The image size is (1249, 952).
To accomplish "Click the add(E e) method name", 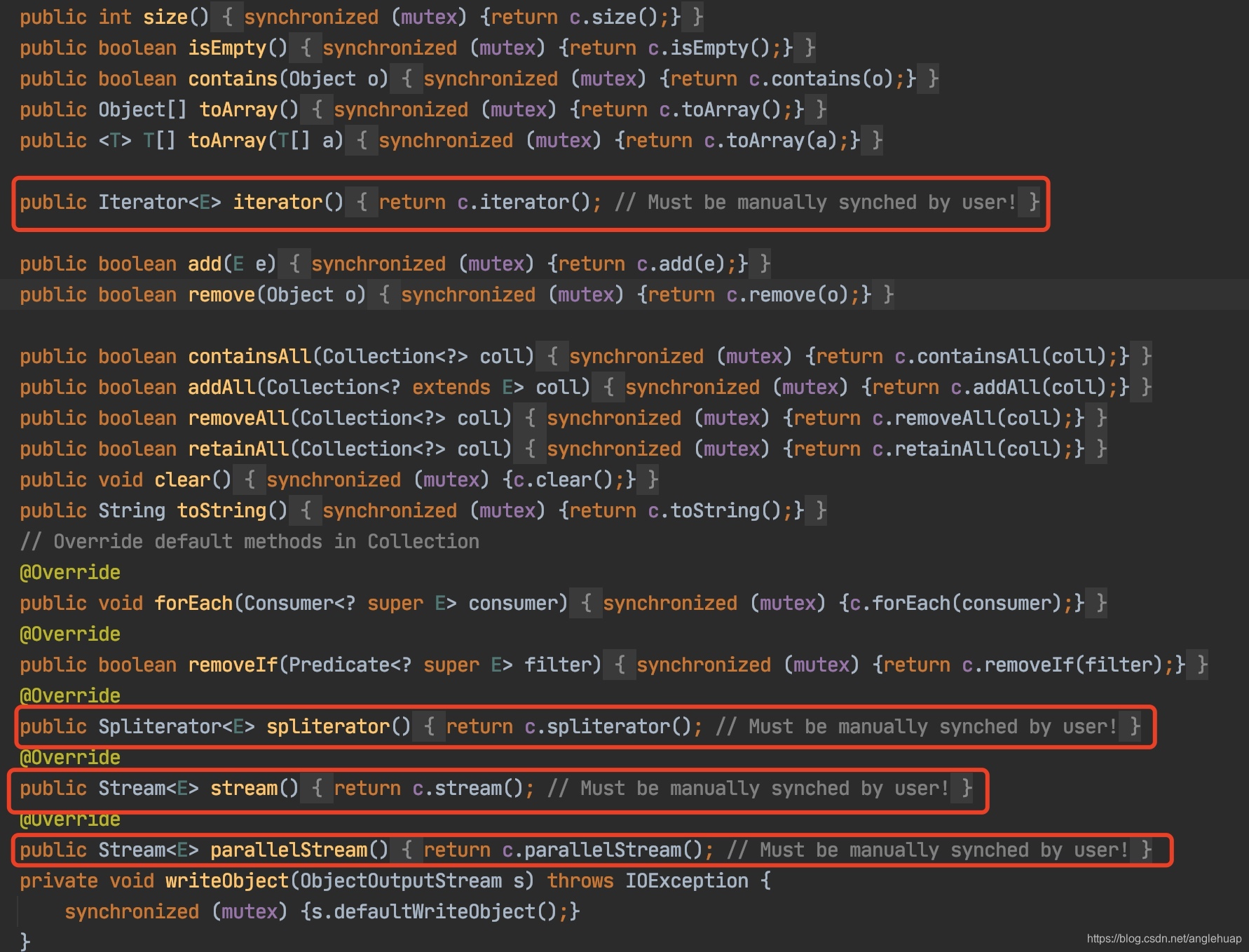I will [x=205, y=264].
